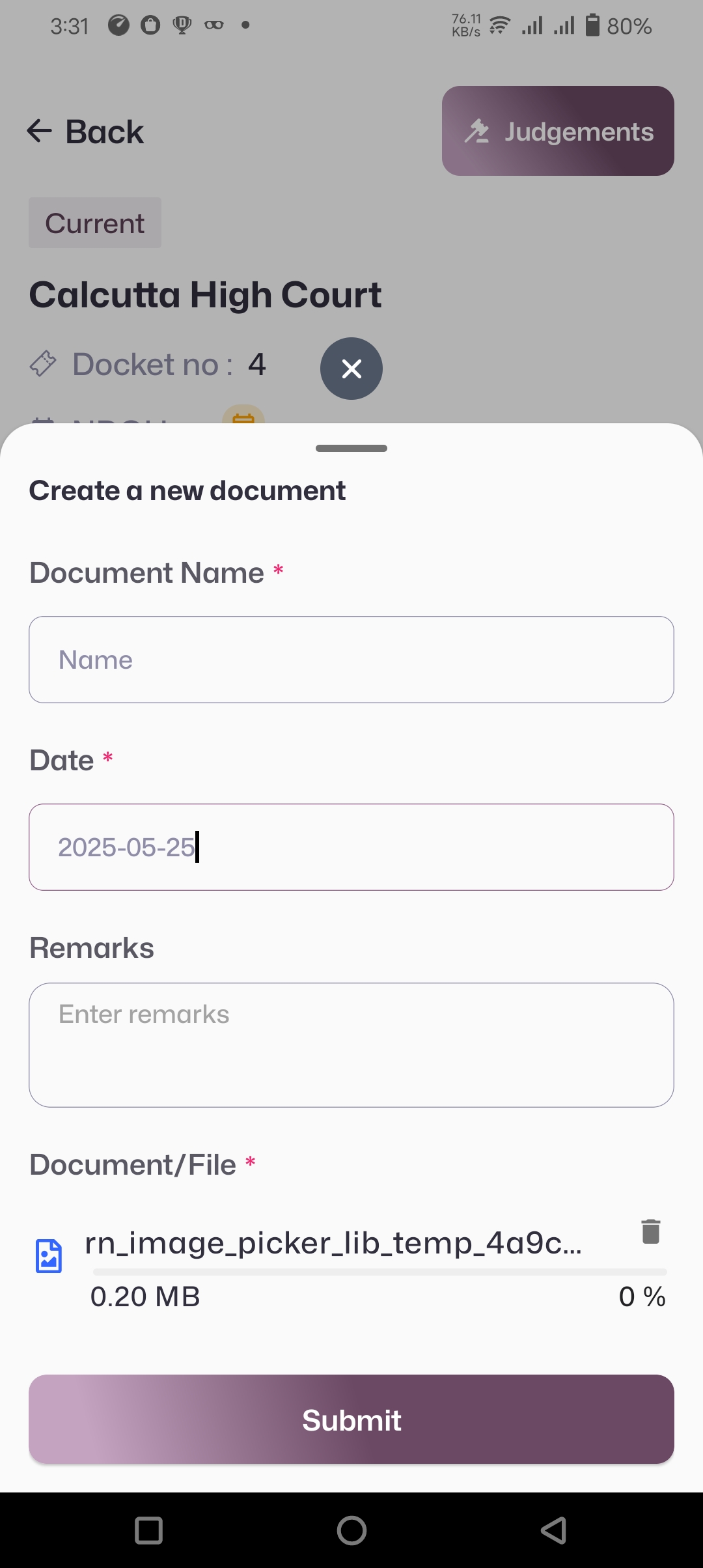Submit the new document form
Viewport: 703px width, 1568px height.
pos(351,1420)
